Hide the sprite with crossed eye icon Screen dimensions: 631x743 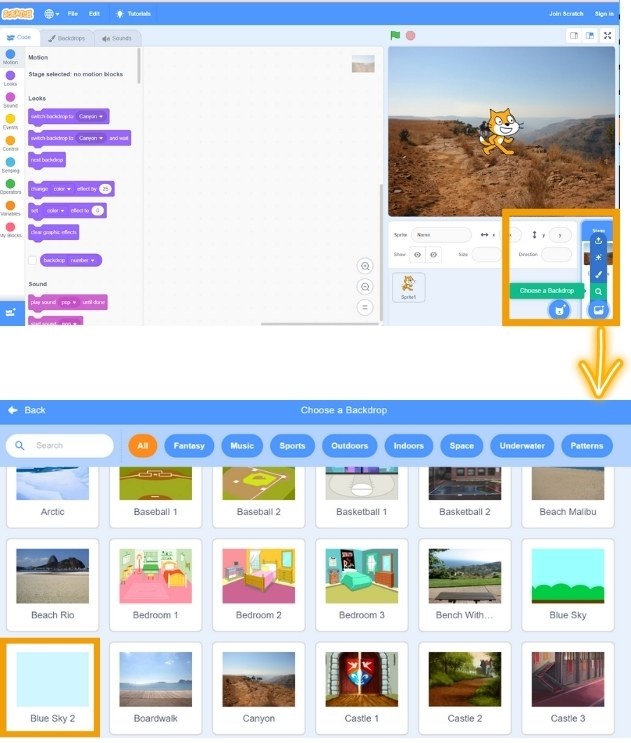point(433,254)
